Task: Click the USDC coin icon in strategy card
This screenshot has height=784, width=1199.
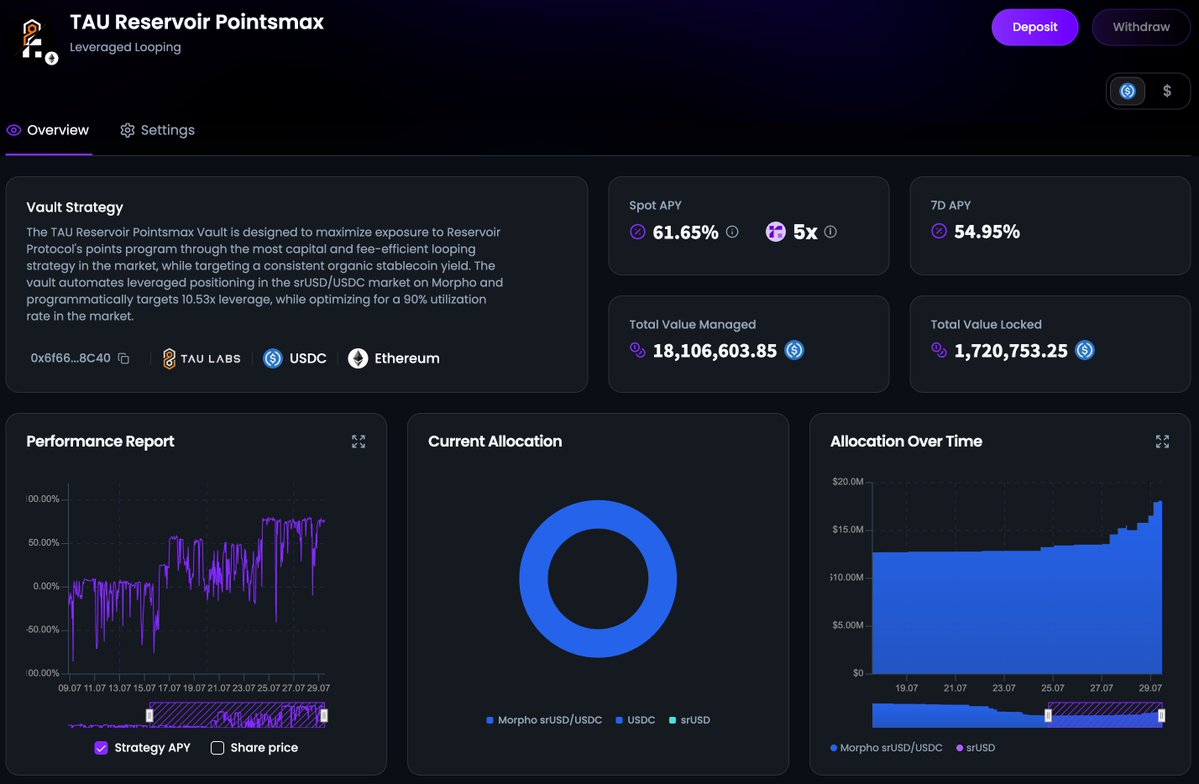Action: [x=273, y=358]
